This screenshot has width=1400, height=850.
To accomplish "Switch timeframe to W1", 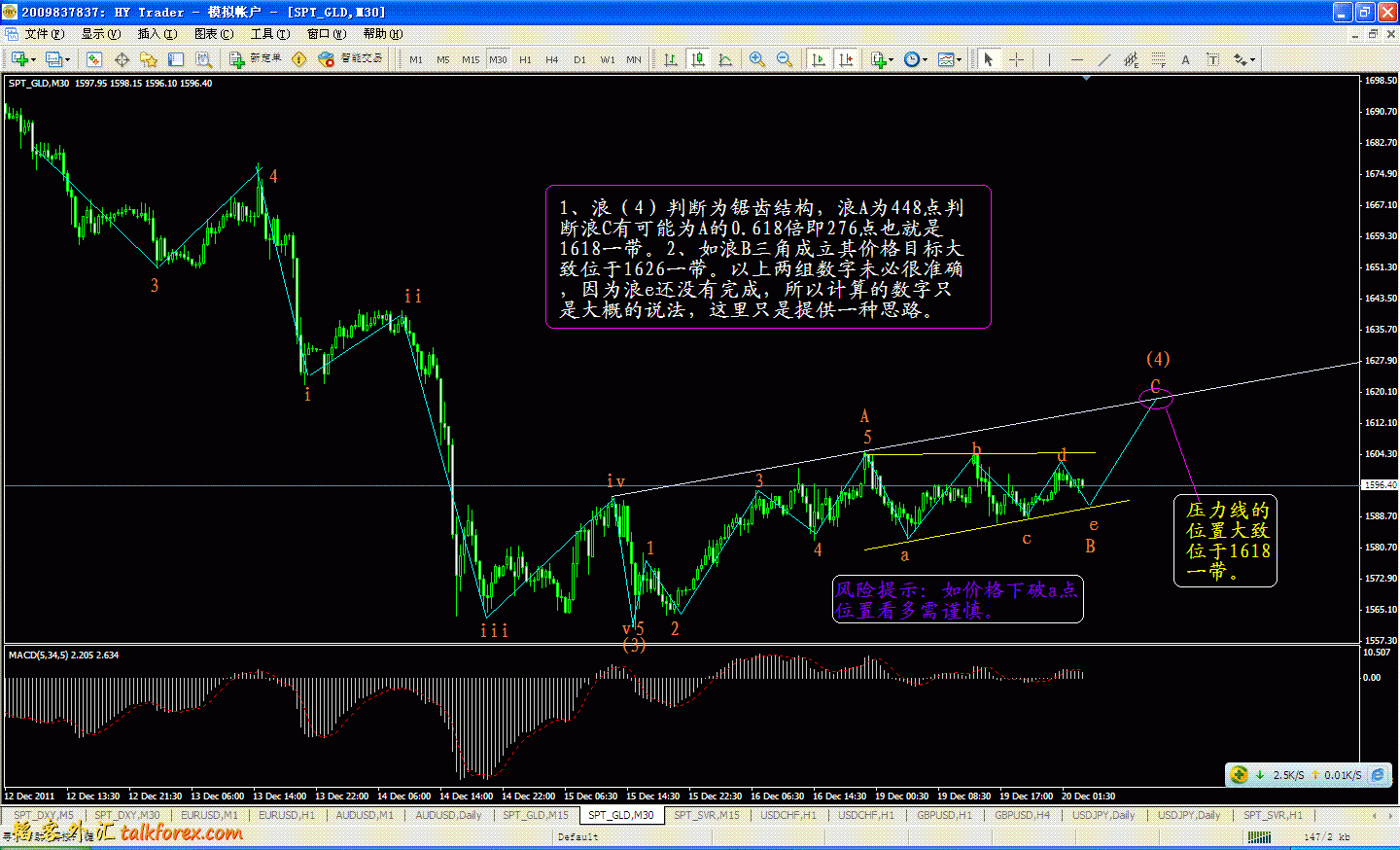I will tap(608, 59).
